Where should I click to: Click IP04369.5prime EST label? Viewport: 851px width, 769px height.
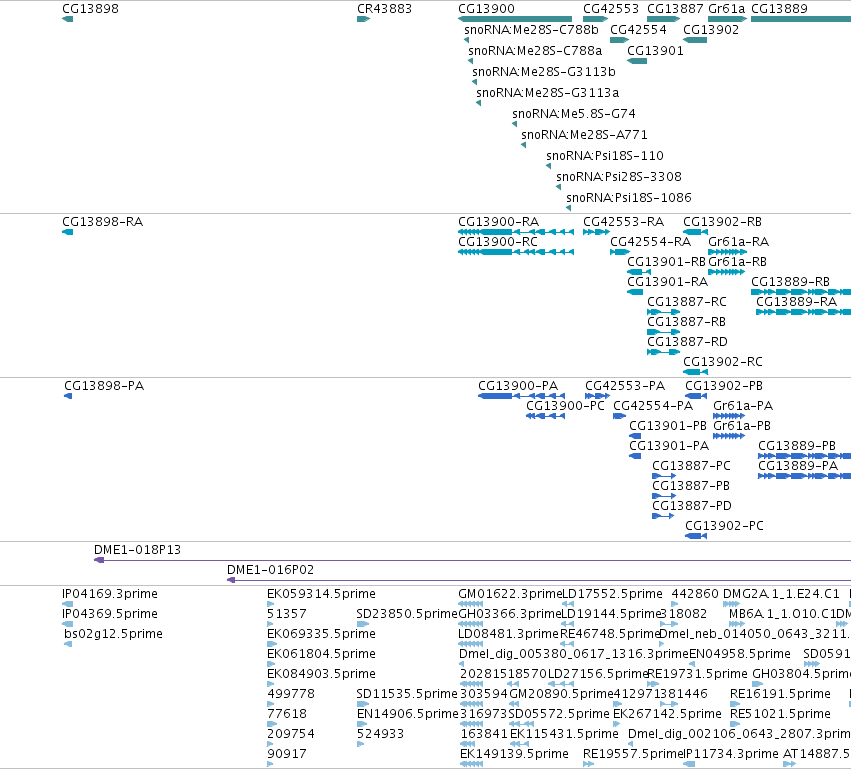pyautogui.click(x=110, y=614)
